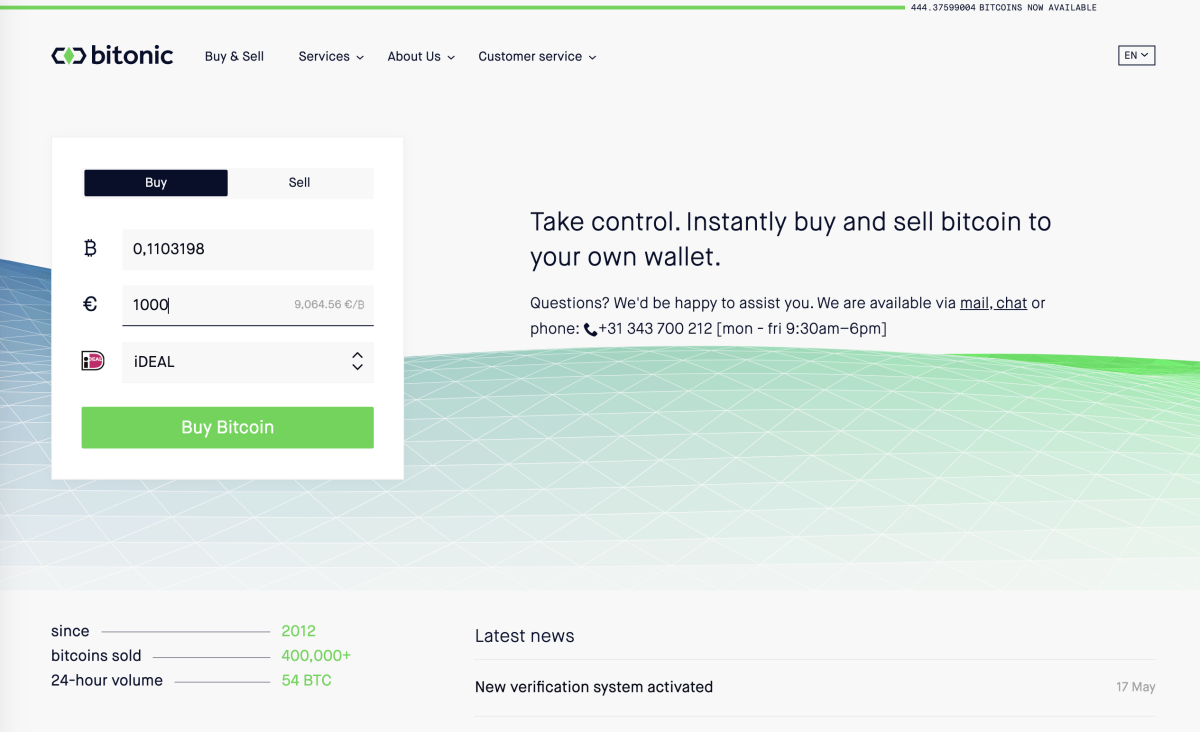Click the 24-hour volume label
This screenshot has width=1200, height=732.
pyautogui.click(x=107, y=681)
